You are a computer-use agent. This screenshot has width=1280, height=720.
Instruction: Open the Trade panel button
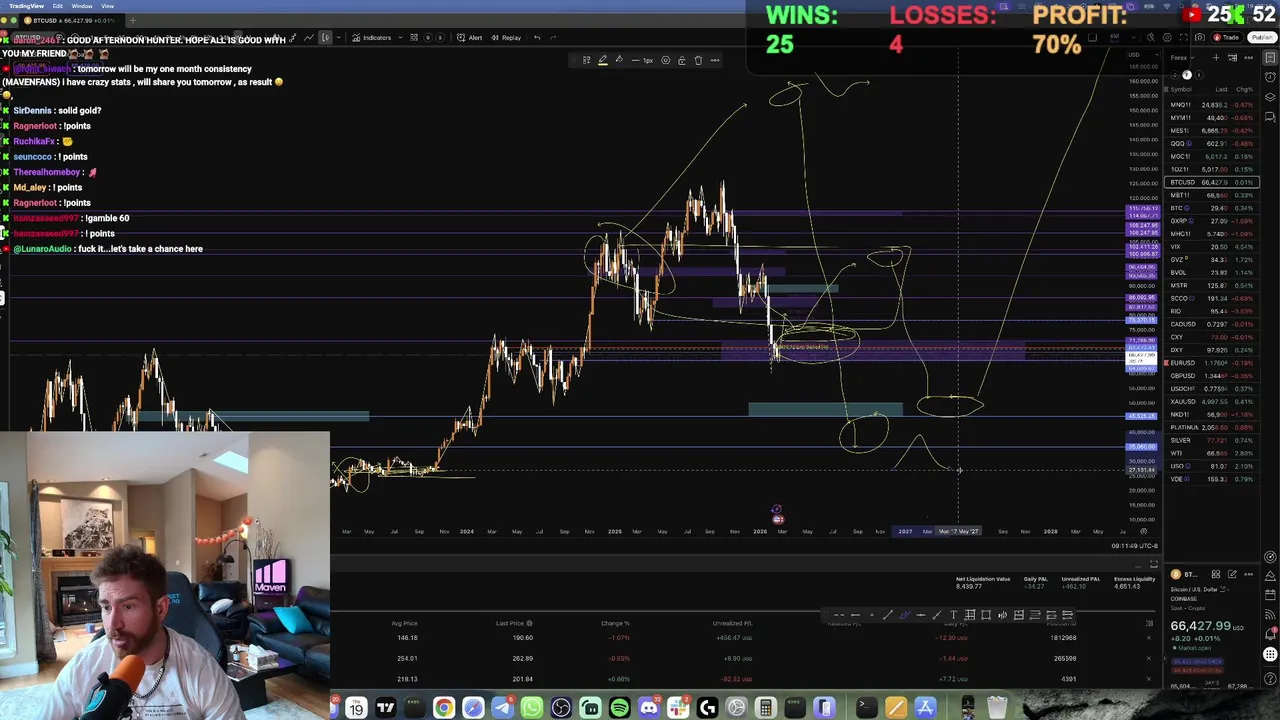pyautogui.click(x=1227, y=37)
